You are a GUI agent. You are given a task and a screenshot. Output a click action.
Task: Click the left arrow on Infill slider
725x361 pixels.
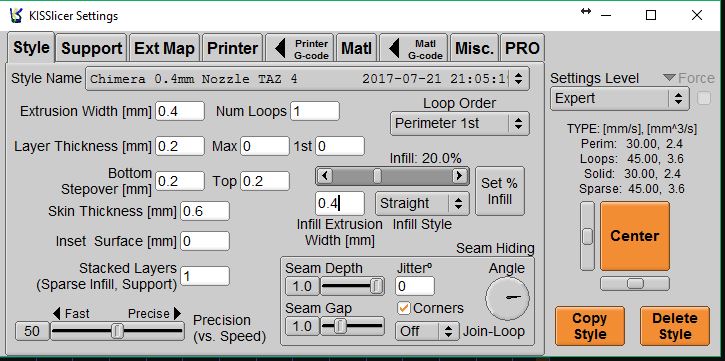point(325,176)
